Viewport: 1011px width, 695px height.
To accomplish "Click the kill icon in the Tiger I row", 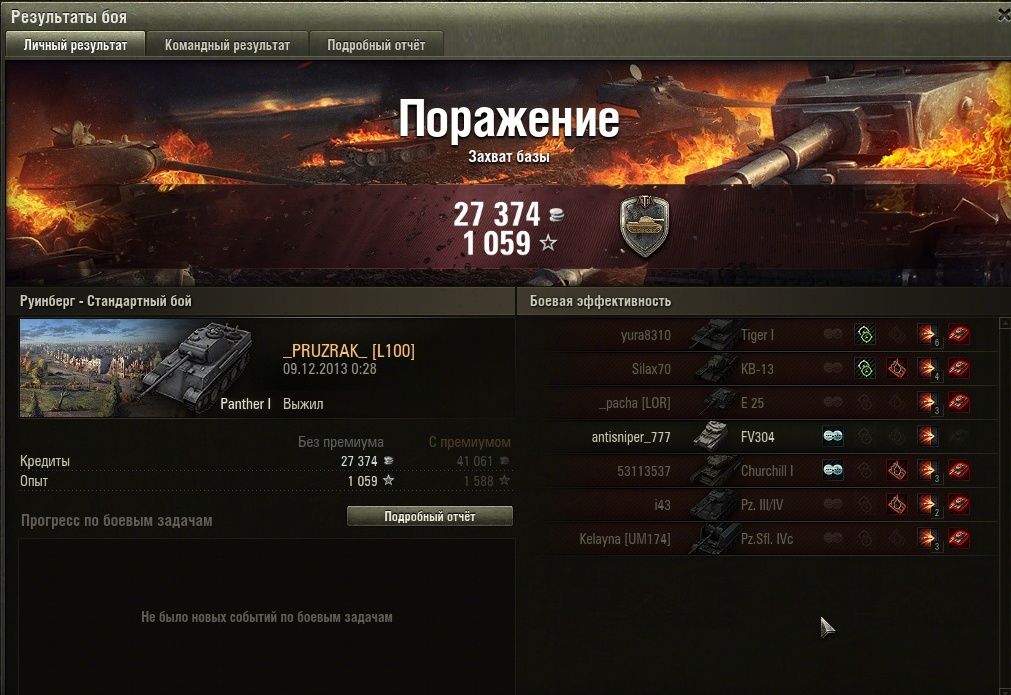I will (959, 335).
